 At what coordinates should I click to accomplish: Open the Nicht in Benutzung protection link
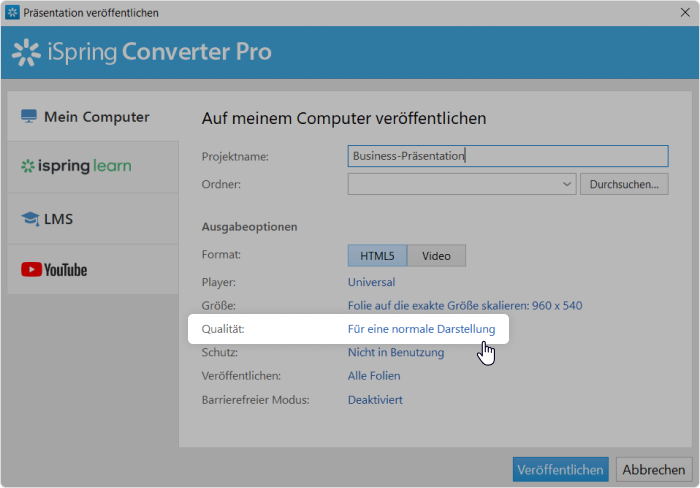pos(396,352)
